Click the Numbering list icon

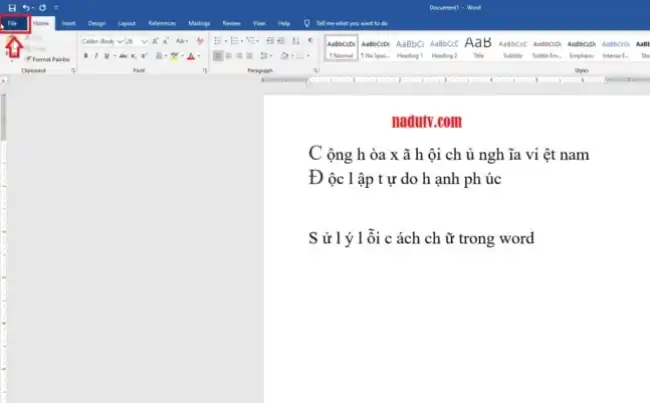tap(234, 41)
